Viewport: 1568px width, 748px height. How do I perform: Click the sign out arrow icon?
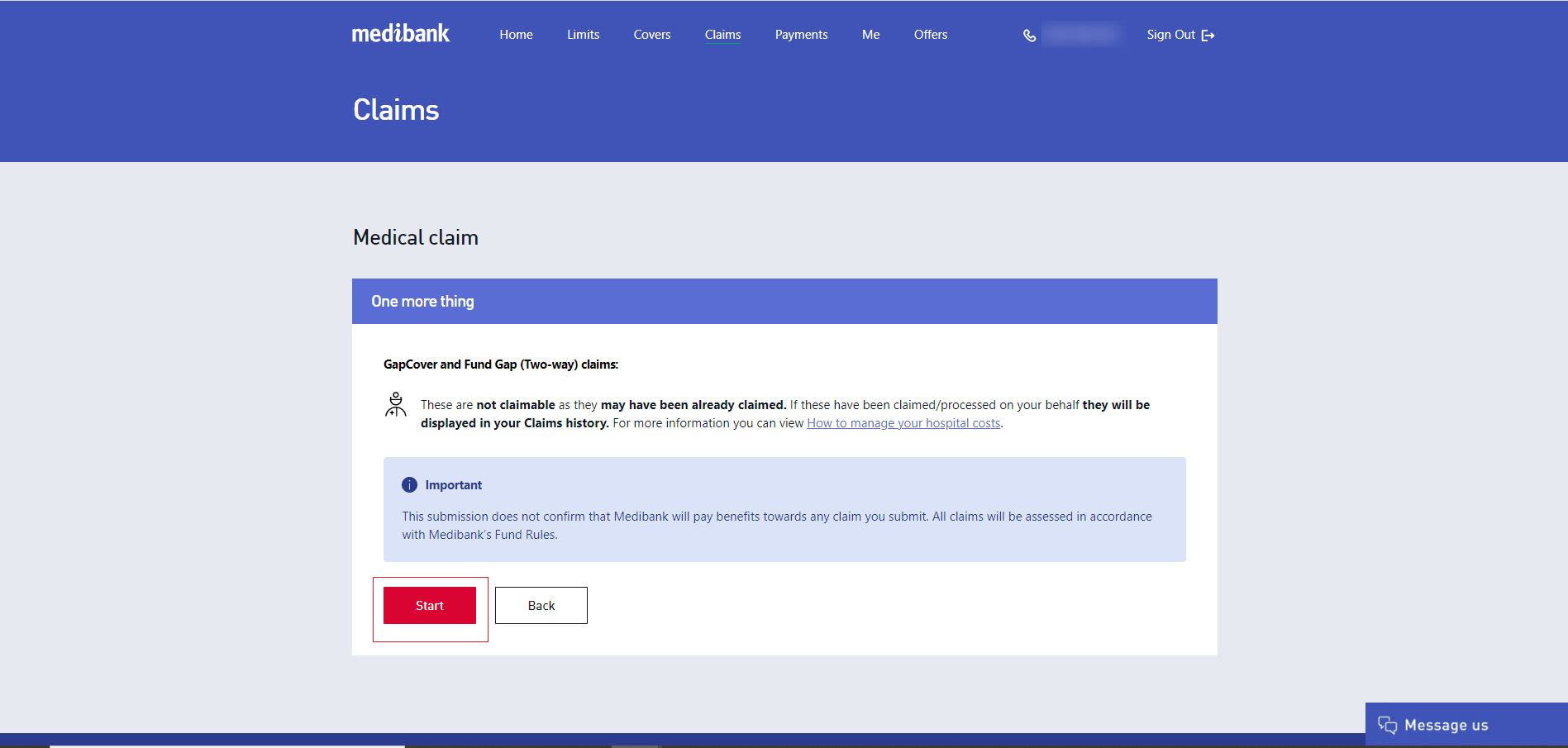pos(1208,36)
